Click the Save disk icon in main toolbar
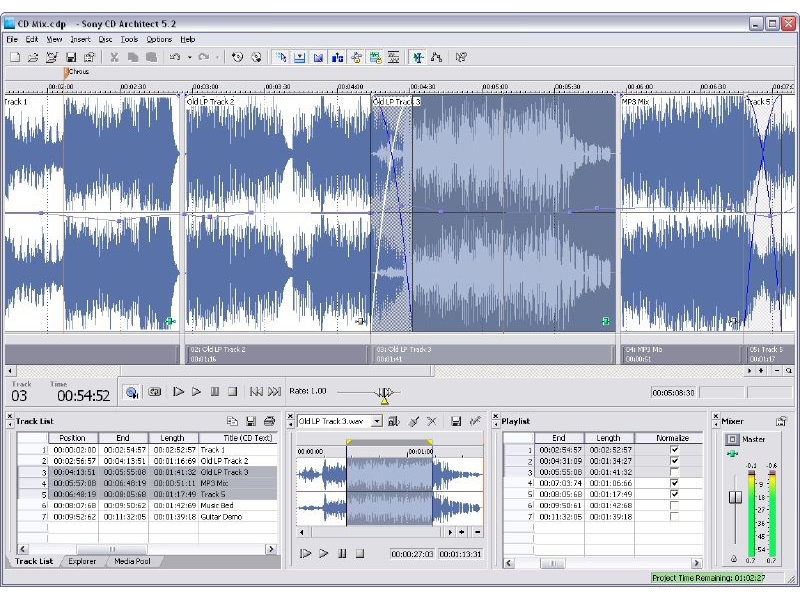This screenshot has height=600, width=800. click(x=71, y=57)
